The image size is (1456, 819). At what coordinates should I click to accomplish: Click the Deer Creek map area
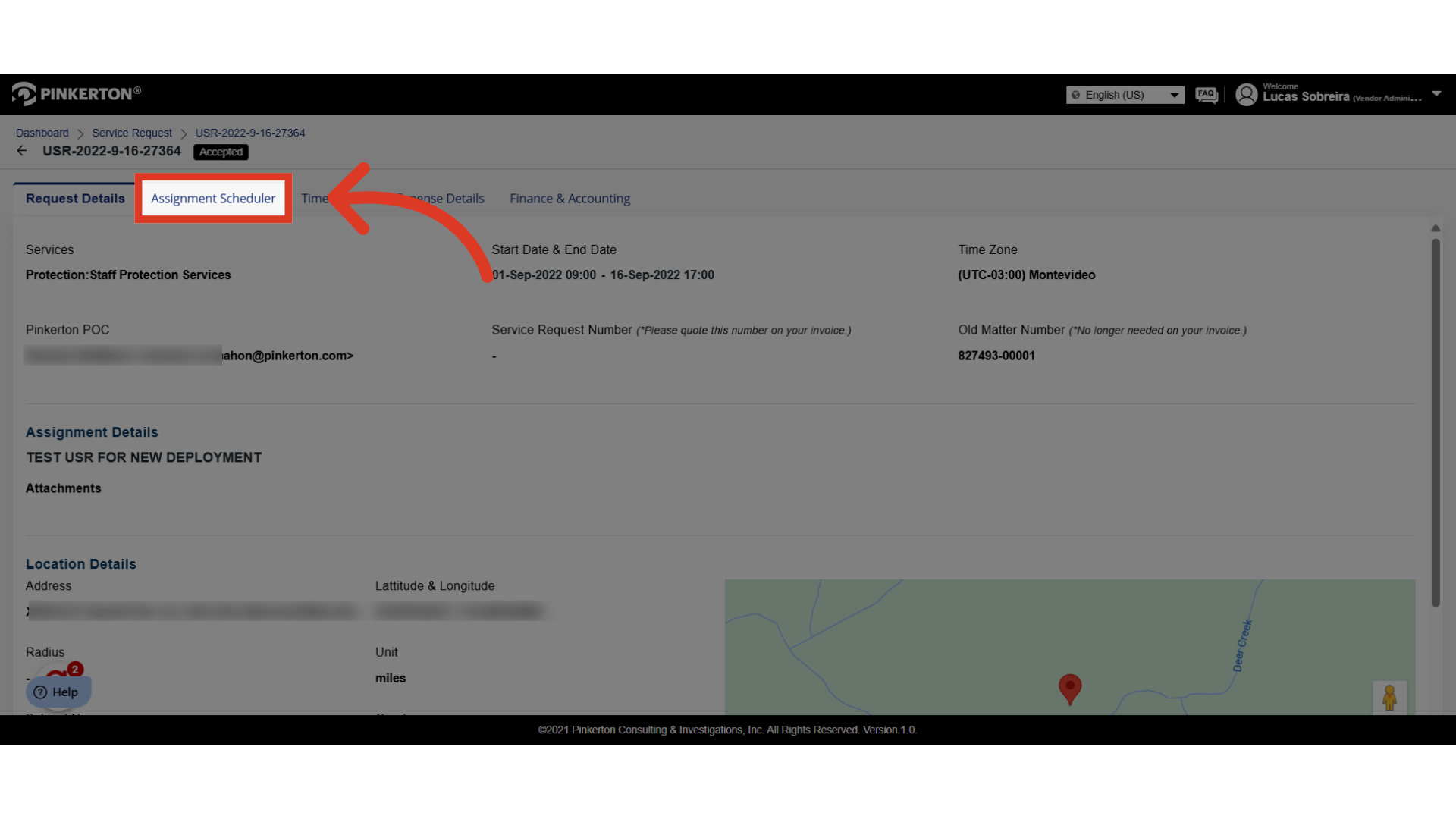[x=1241, y=646]
